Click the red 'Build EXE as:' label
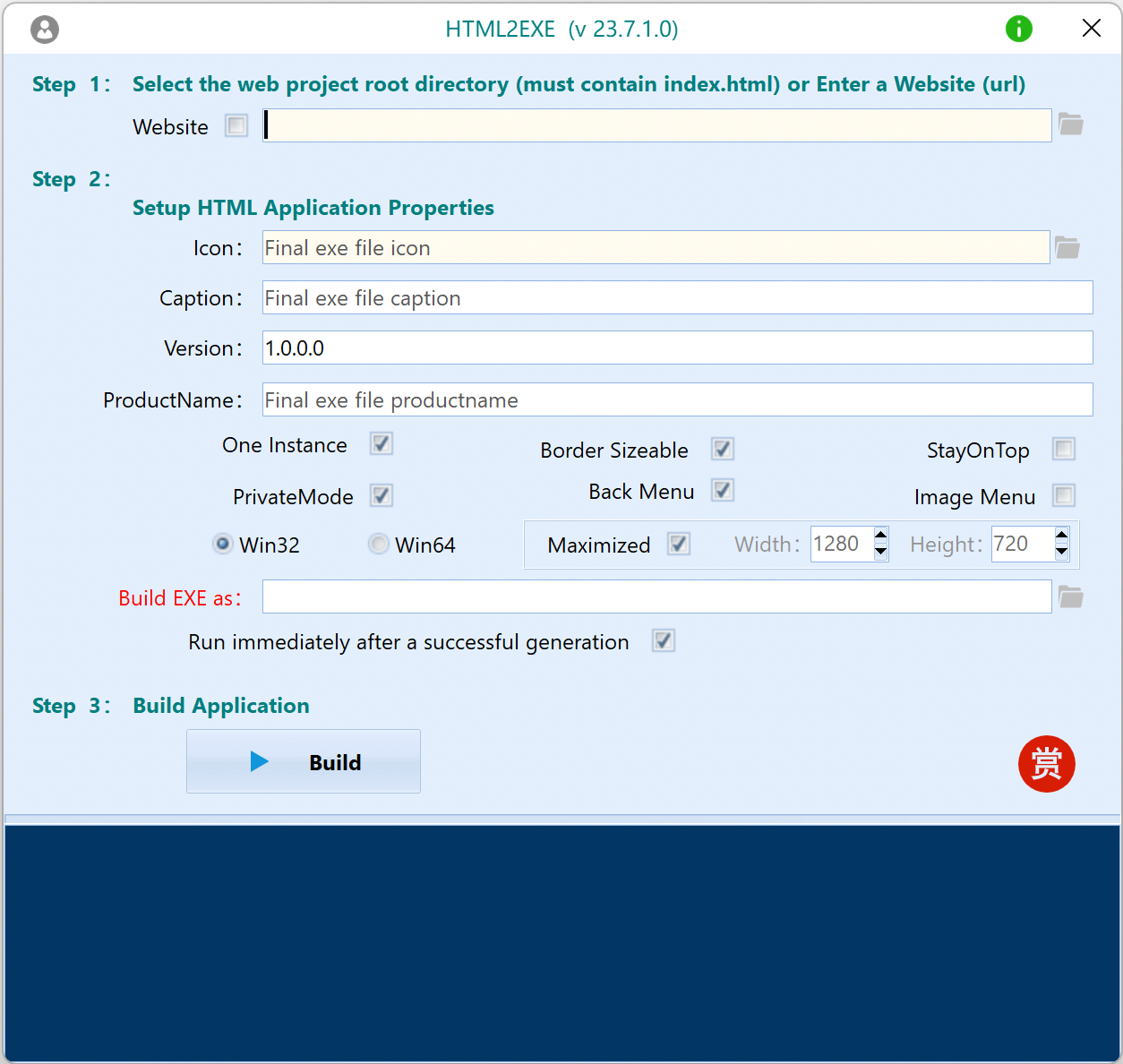The height and width of the screenshot is (1064, 1123). pos(180,597)
